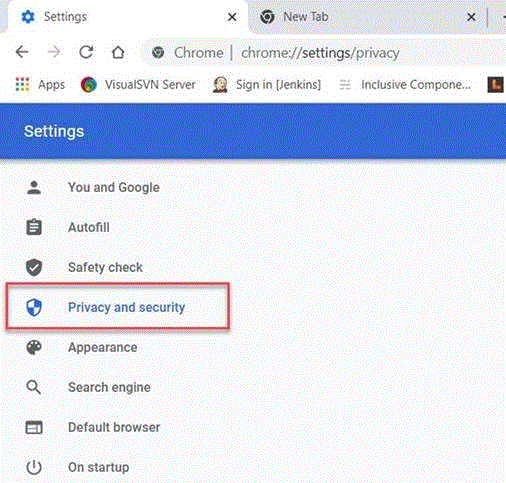Select Privacy and security in sidebar
The image size is (506, 483).
pyautogui.click(x=118, y=307)
